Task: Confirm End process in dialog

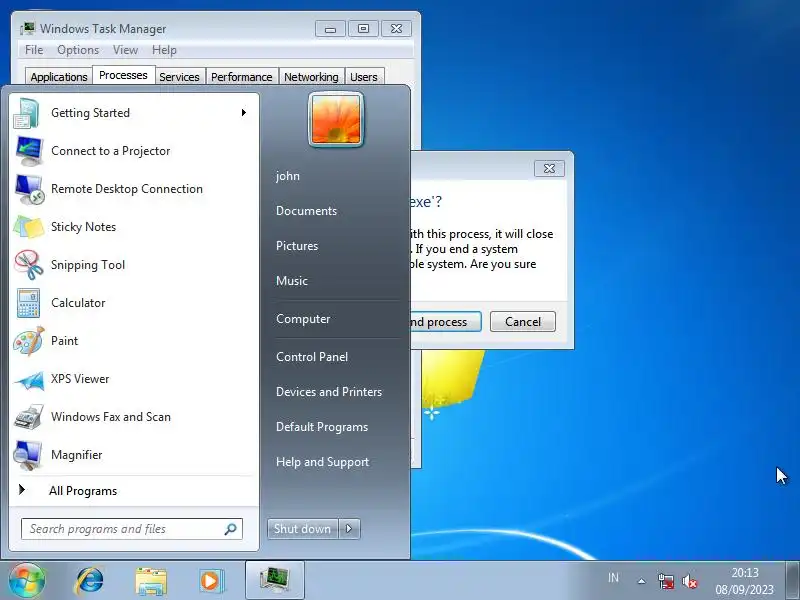Action: point(445,322)
